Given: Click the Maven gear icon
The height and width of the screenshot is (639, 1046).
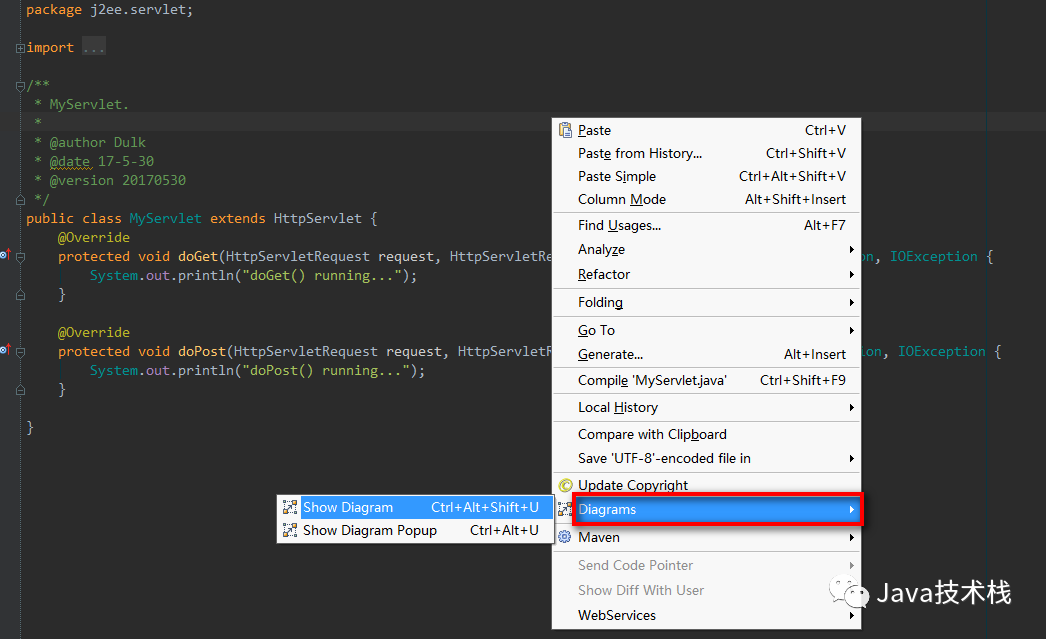Looking at the screenshot, I should [565, 537].
